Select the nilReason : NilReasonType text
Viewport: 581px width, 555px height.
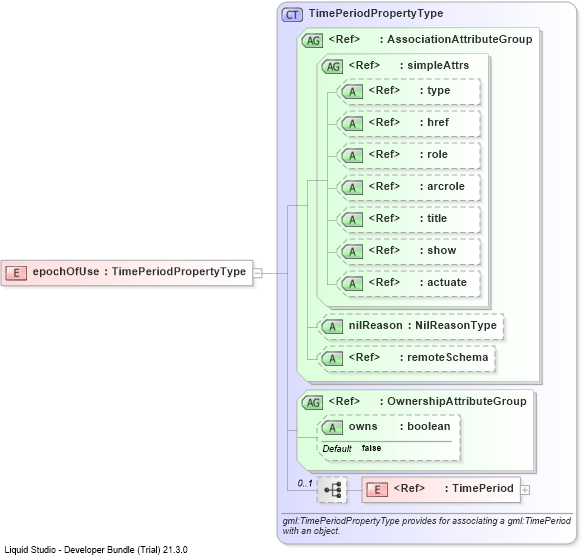click(x=422, y=325)
